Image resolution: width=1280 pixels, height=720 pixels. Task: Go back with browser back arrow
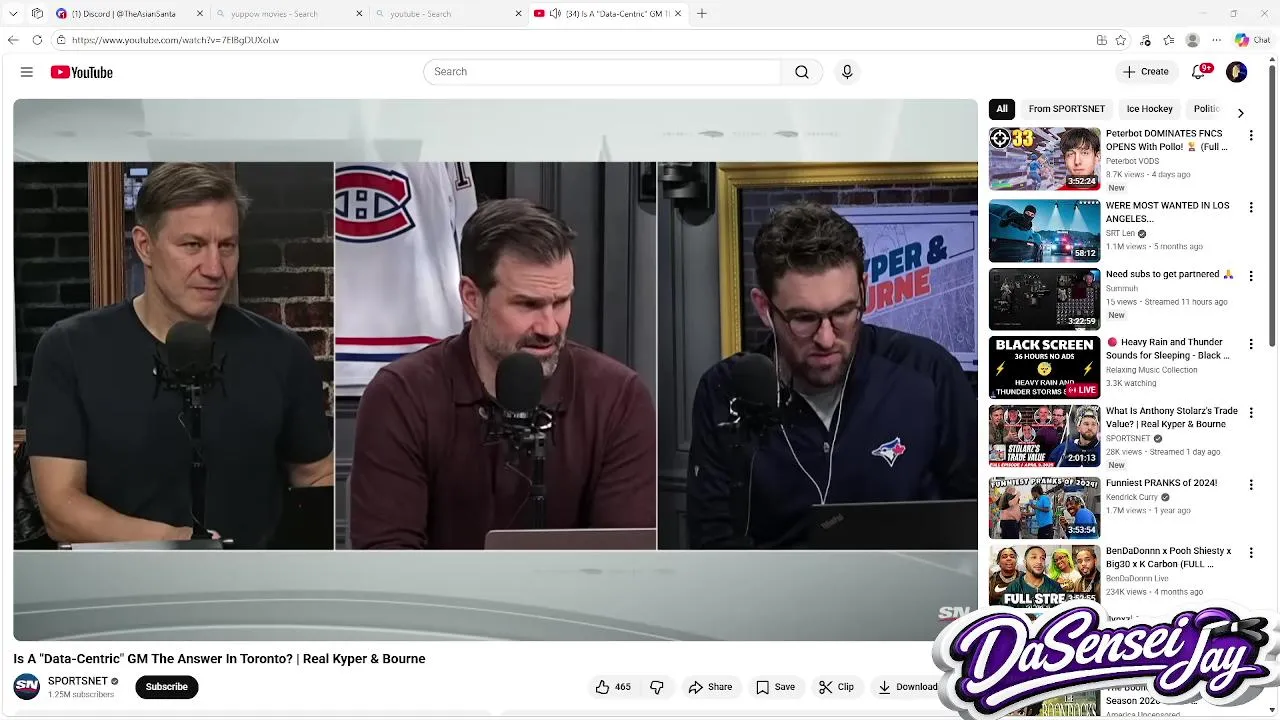(x=13, y=40)
